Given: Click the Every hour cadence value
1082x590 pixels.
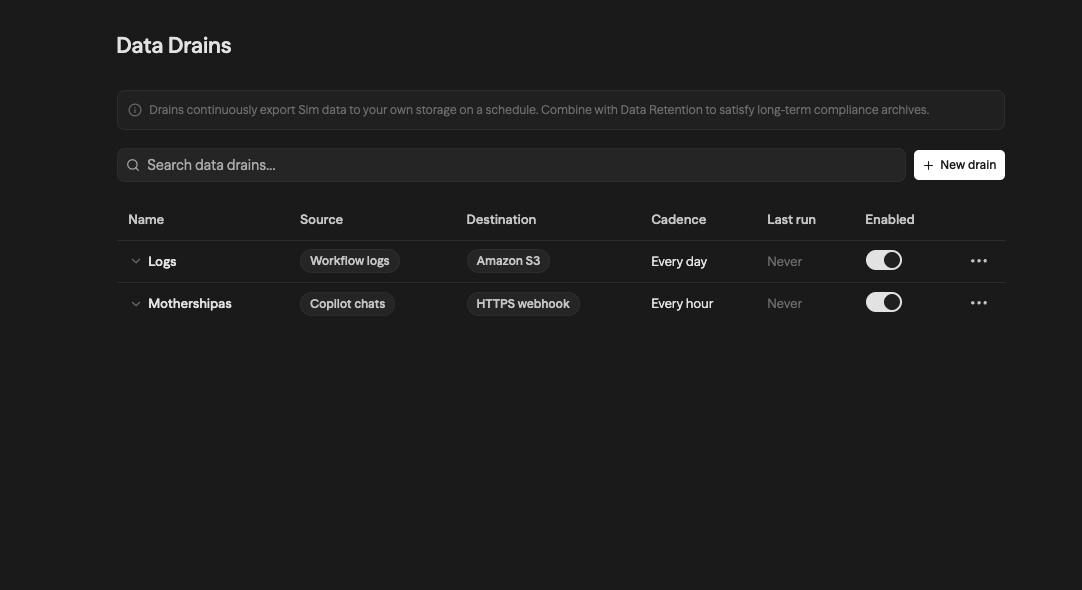Looking at the screenshot, I should point(682,304).
